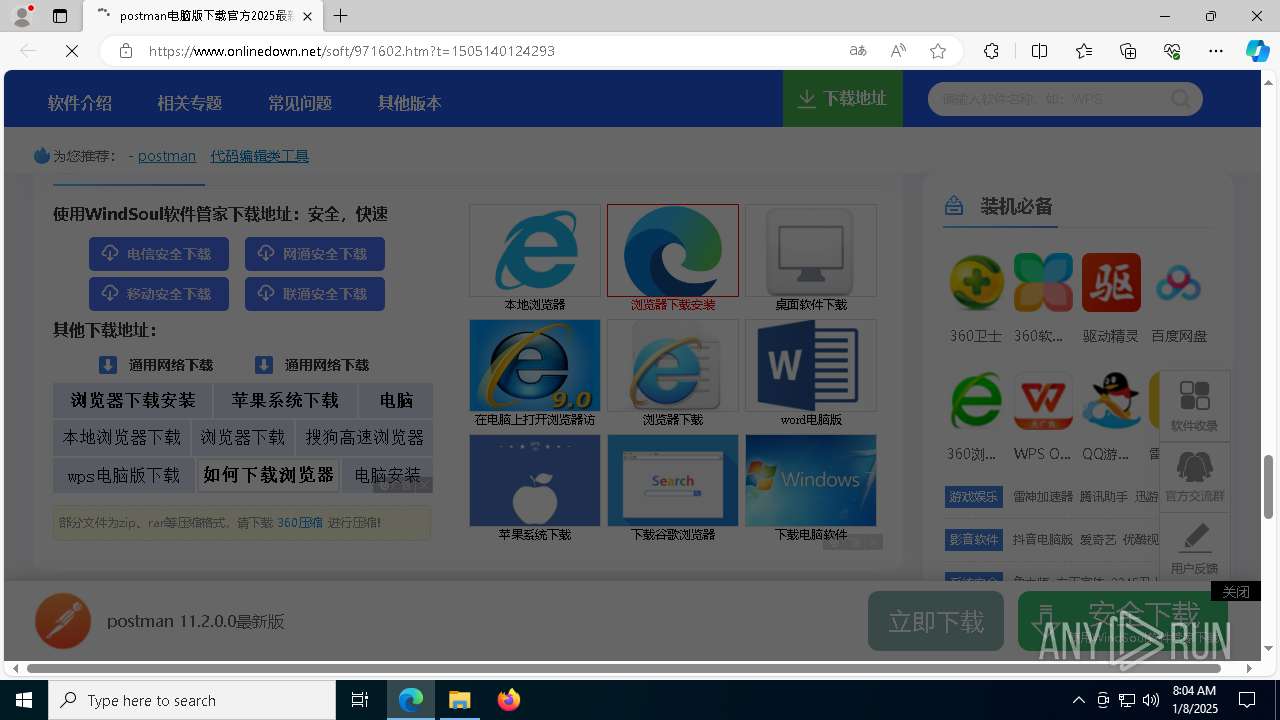This screenshot has width=1280, height=720.
Task: Open the 桌面软件下载 thumbnail
Action: (x=811, y=251)
